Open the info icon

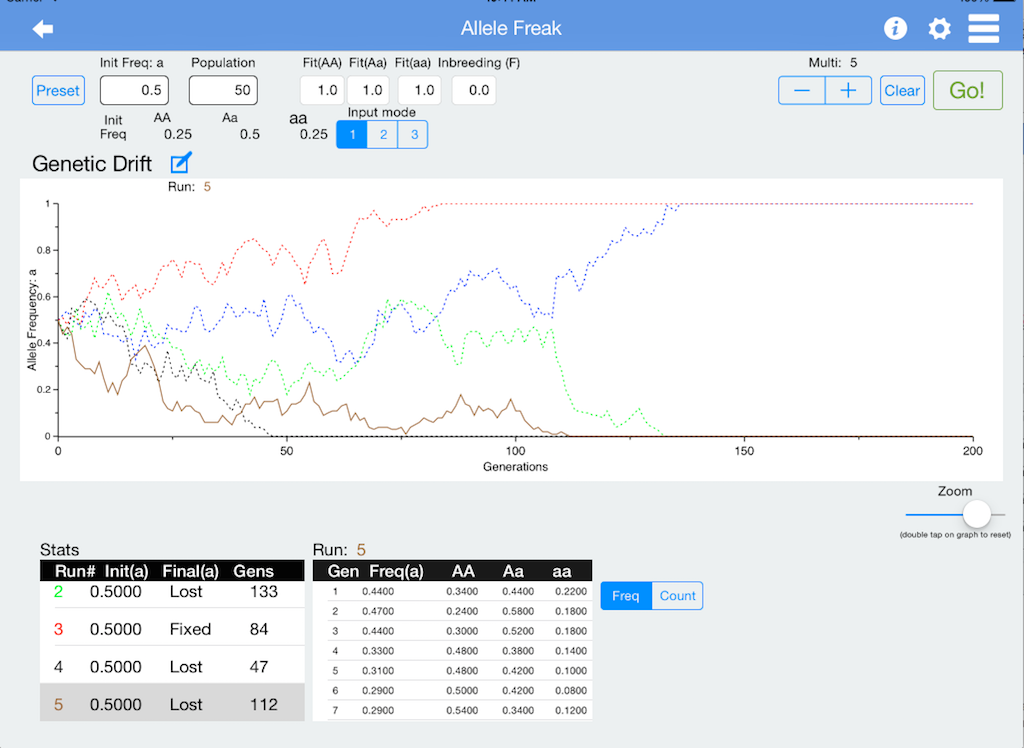click(895, 28)
